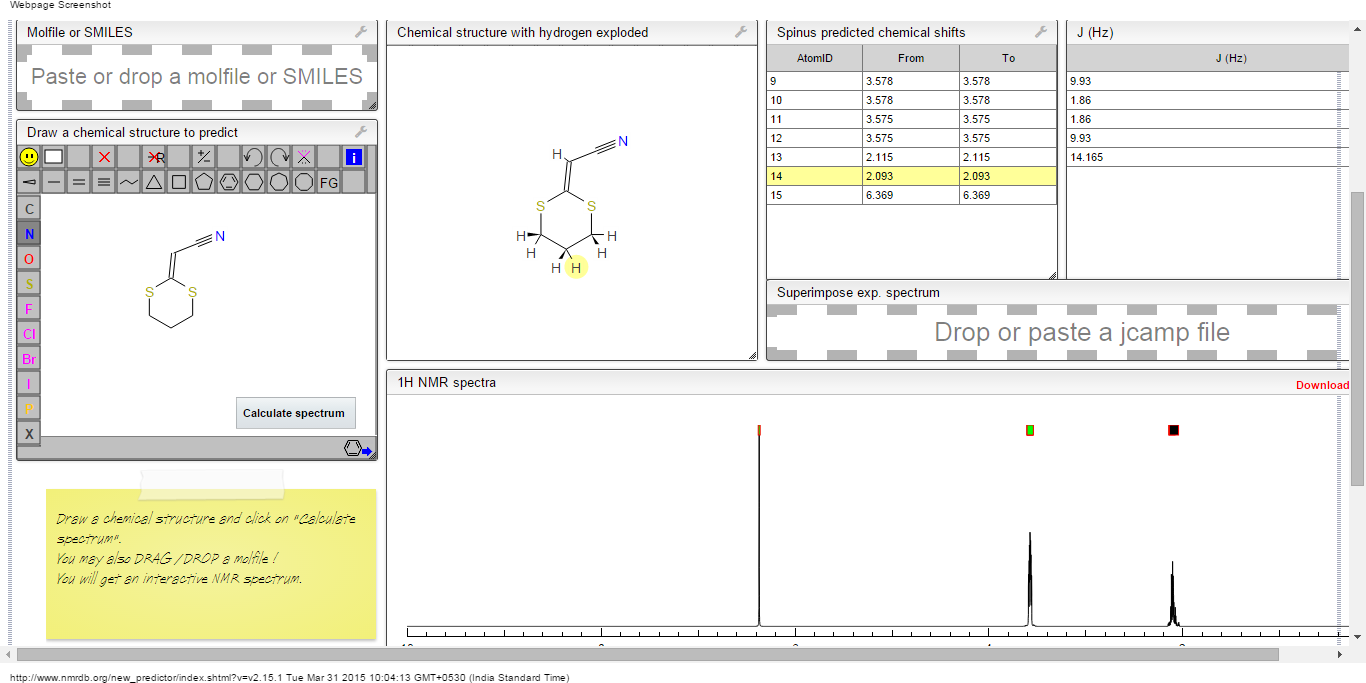Image resolution: width=1366 pixels, height=683 pixels.
Task: Click the redo arrow in structure editor
Action: (x=279, y=157)
